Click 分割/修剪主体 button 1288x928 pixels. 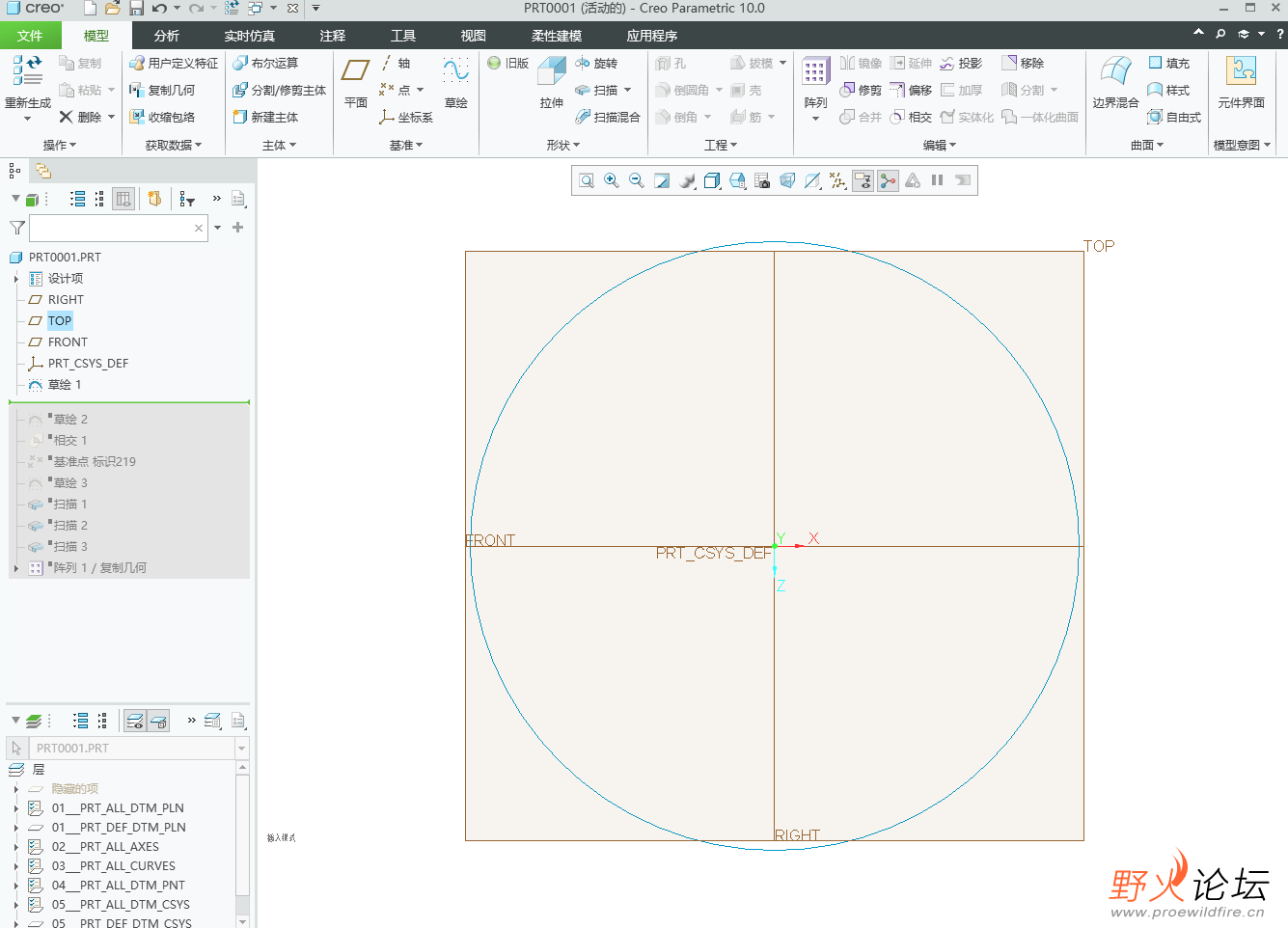pyautogui.click(x=279, y=90)
